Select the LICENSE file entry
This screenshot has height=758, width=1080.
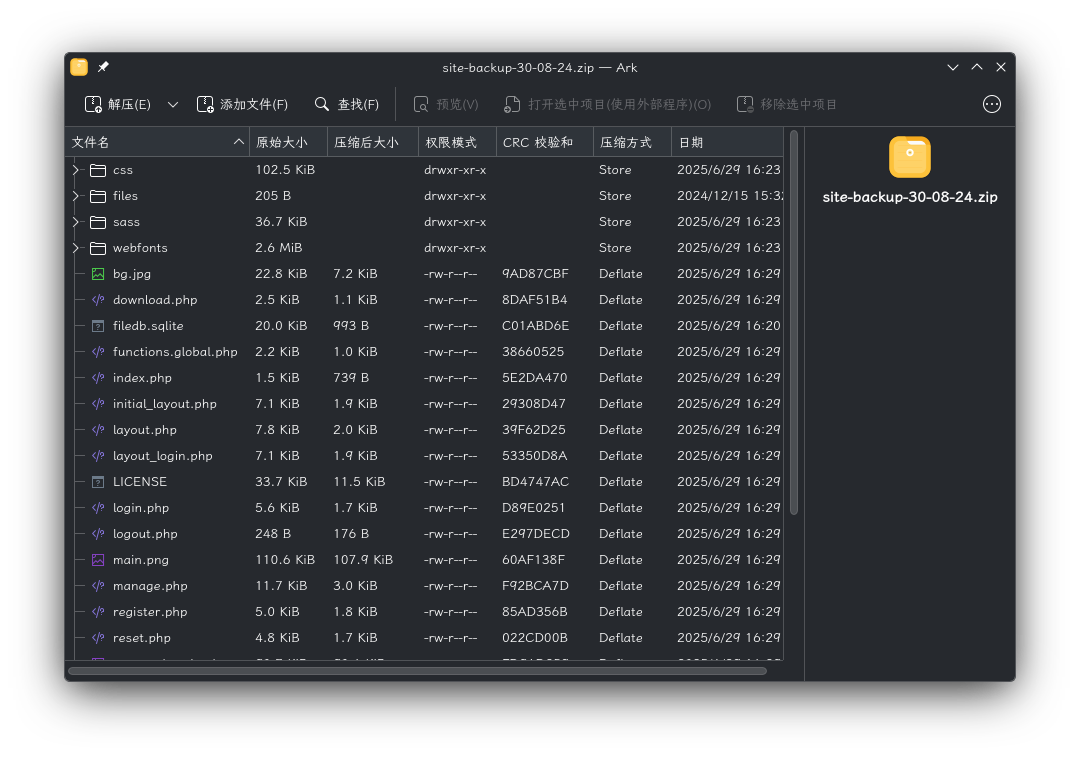click(x=140, y=482)
